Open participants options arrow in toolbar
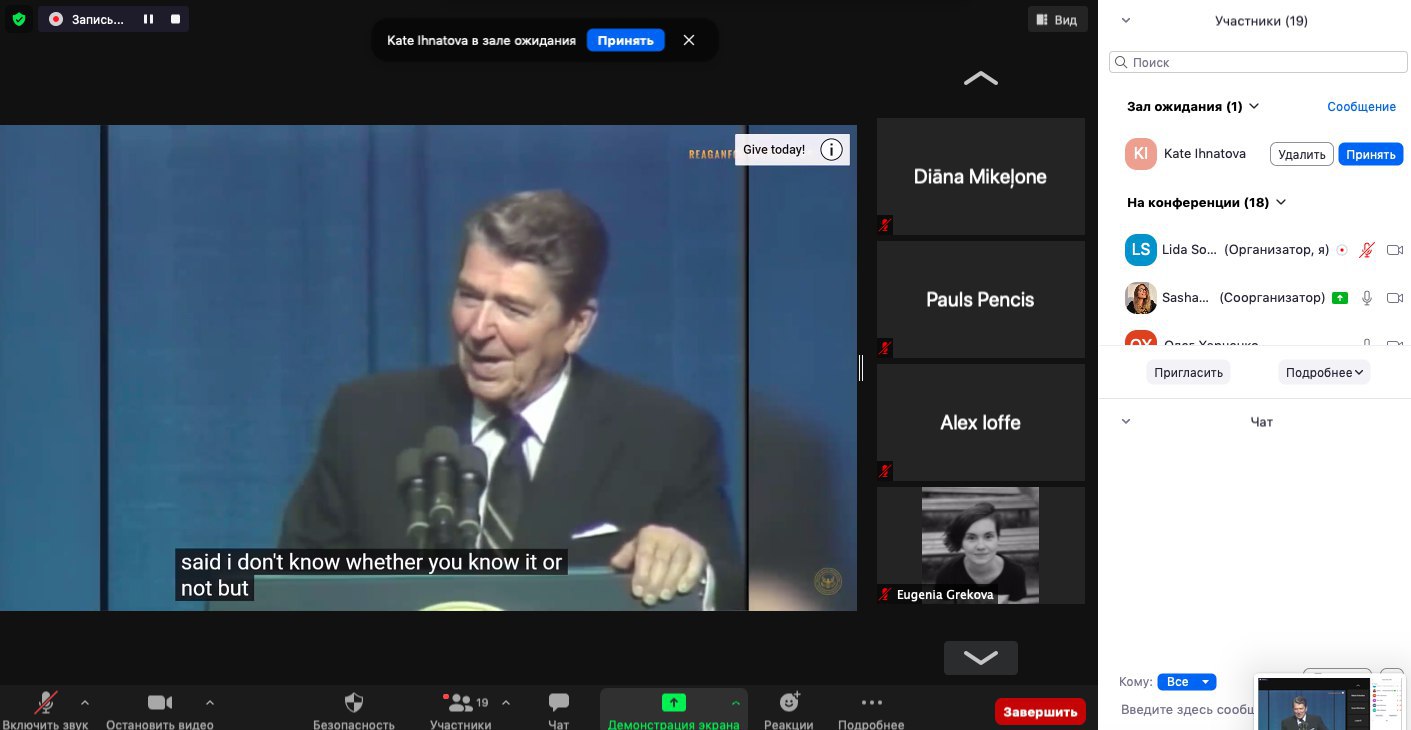1411x730 pixels. [x=505, y=702]
